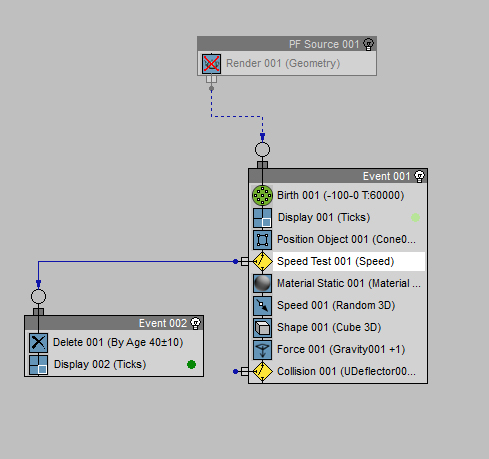This screenshot has width=489, height=459.
Task: Select Display 001 (Ticks) row
Action: tap(338, 217)
